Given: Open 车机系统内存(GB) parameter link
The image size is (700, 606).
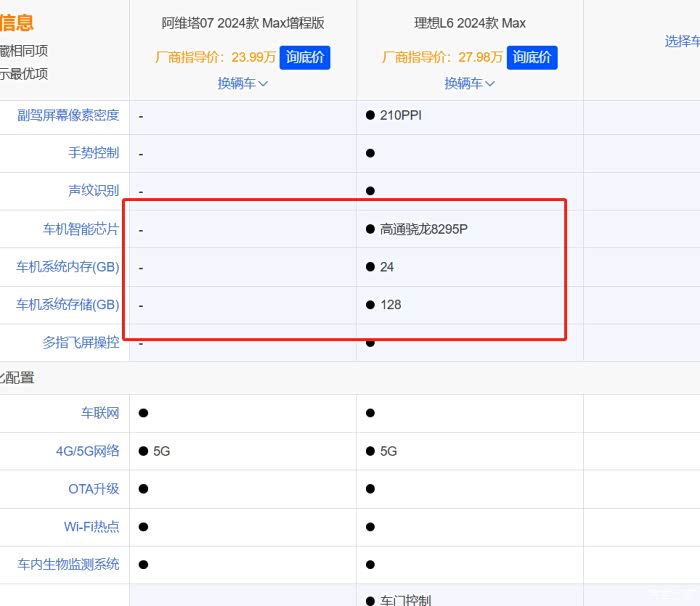Looking at the screenshot, I should [68, 267].
